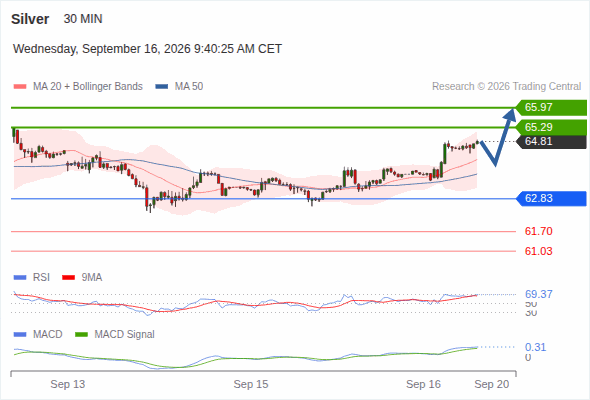Click the 30 MIN timeframe label
The height and width of the screenshot is (400, 590).
pos(83,19)
